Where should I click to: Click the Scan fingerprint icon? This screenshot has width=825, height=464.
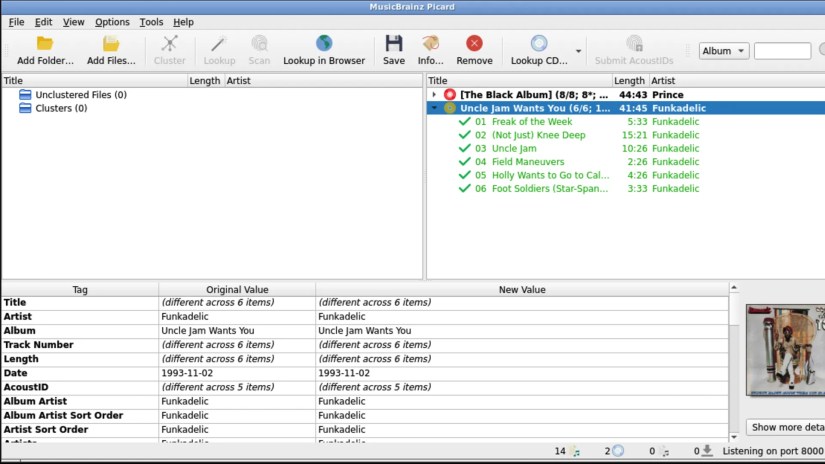coord(259,44)
